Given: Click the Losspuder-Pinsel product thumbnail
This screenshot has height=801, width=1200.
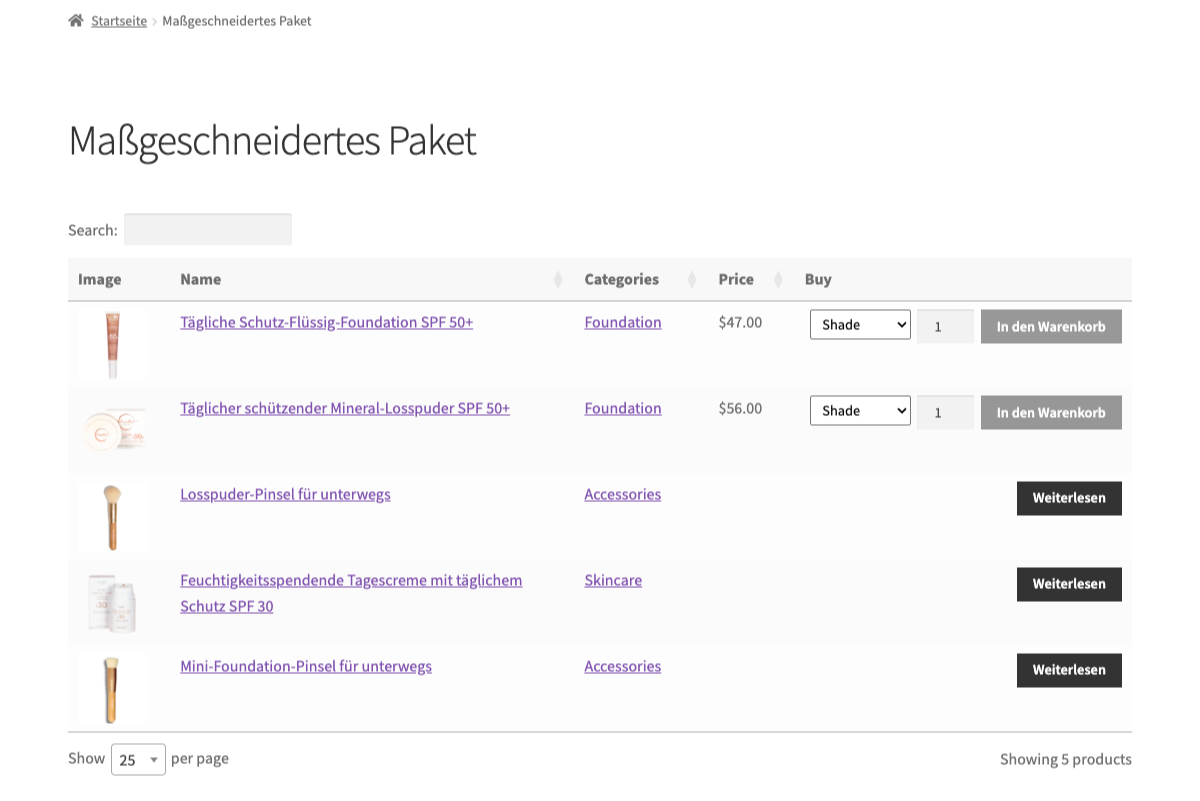Looking at the screenshot, I should coord(113,516).
